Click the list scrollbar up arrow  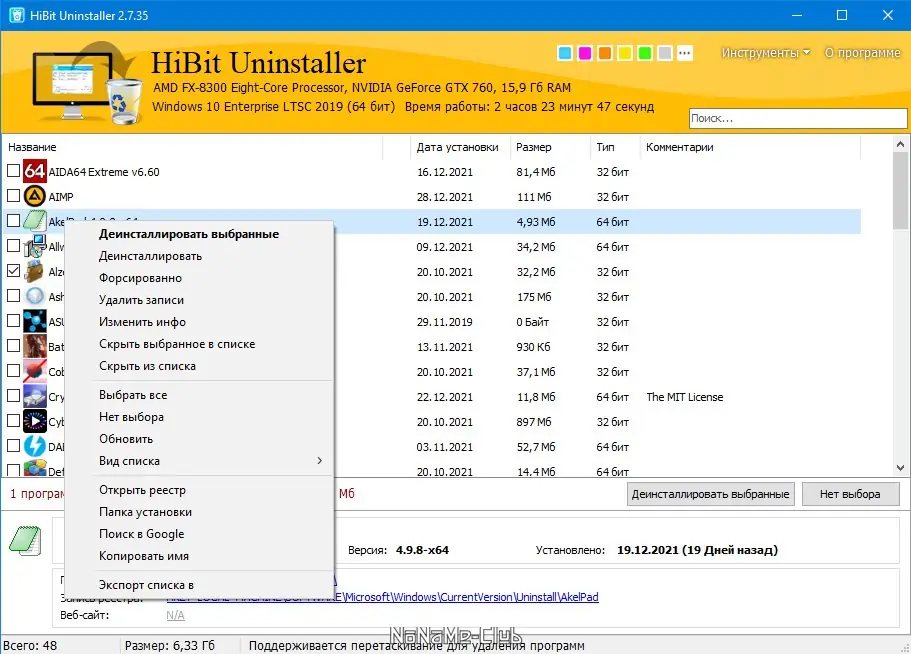(x=901, y=144)
